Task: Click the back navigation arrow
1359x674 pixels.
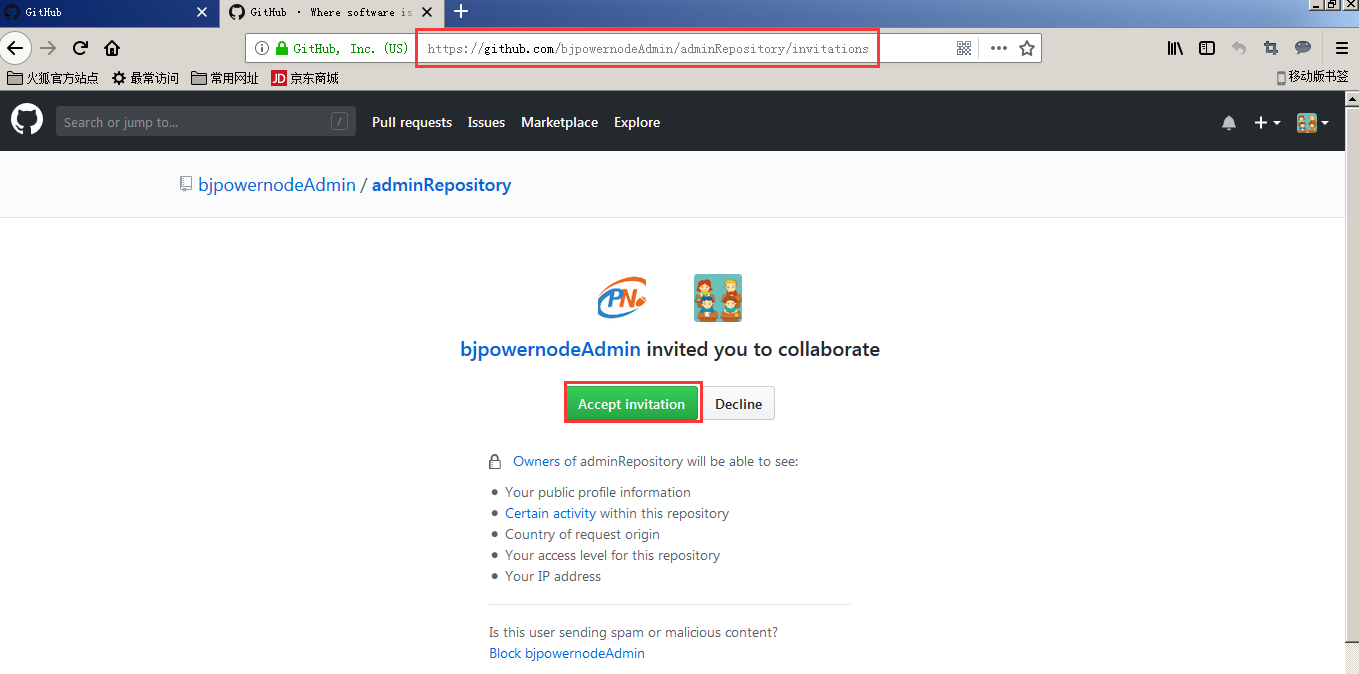Action: pos(15,48)
